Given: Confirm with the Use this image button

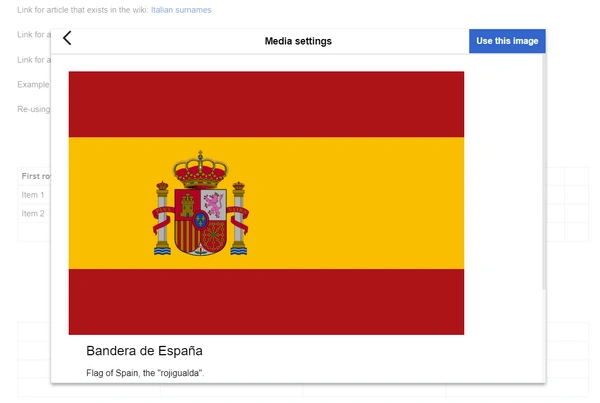Looking at the screenshot, I should [507, 41].
